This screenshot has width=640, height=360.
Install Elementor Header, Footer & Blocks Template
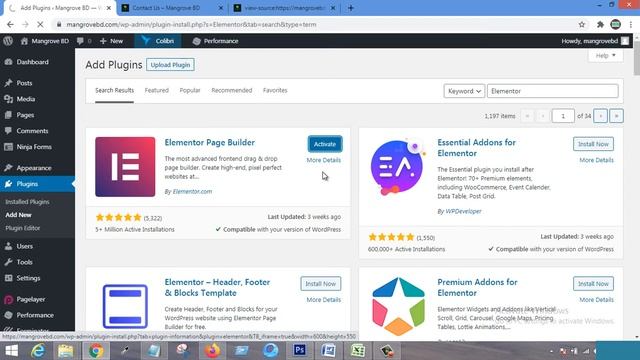tap(320, 284)
